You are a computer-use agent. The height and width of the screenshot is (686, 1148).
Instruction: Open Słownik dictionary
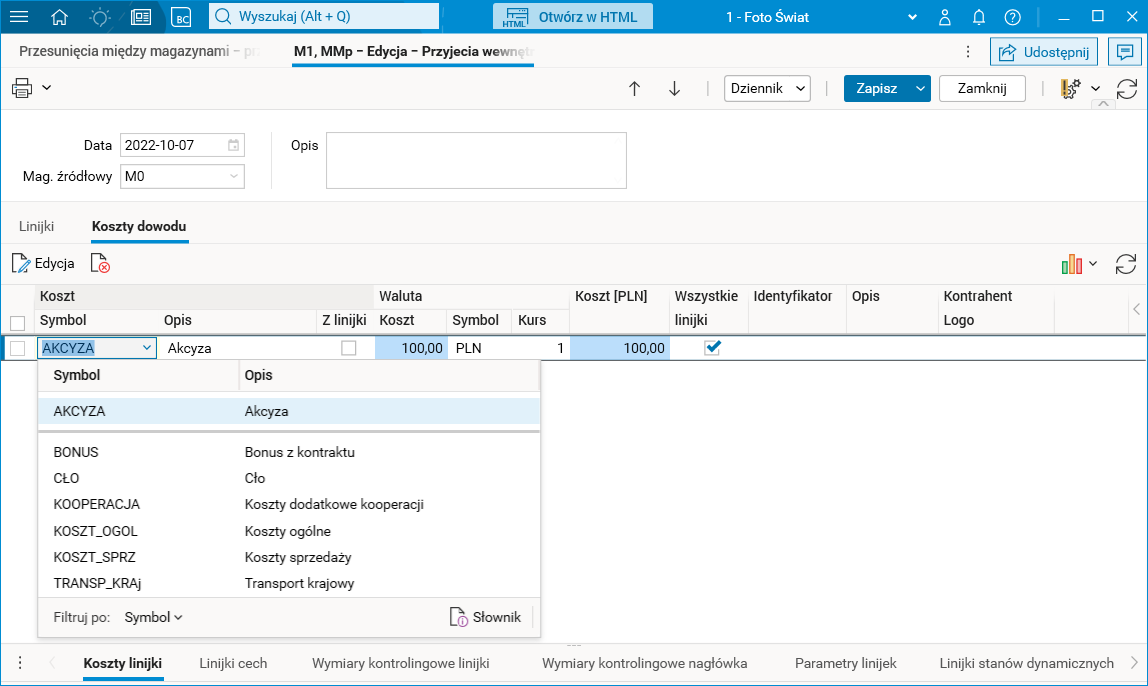(x=485, y=617)
